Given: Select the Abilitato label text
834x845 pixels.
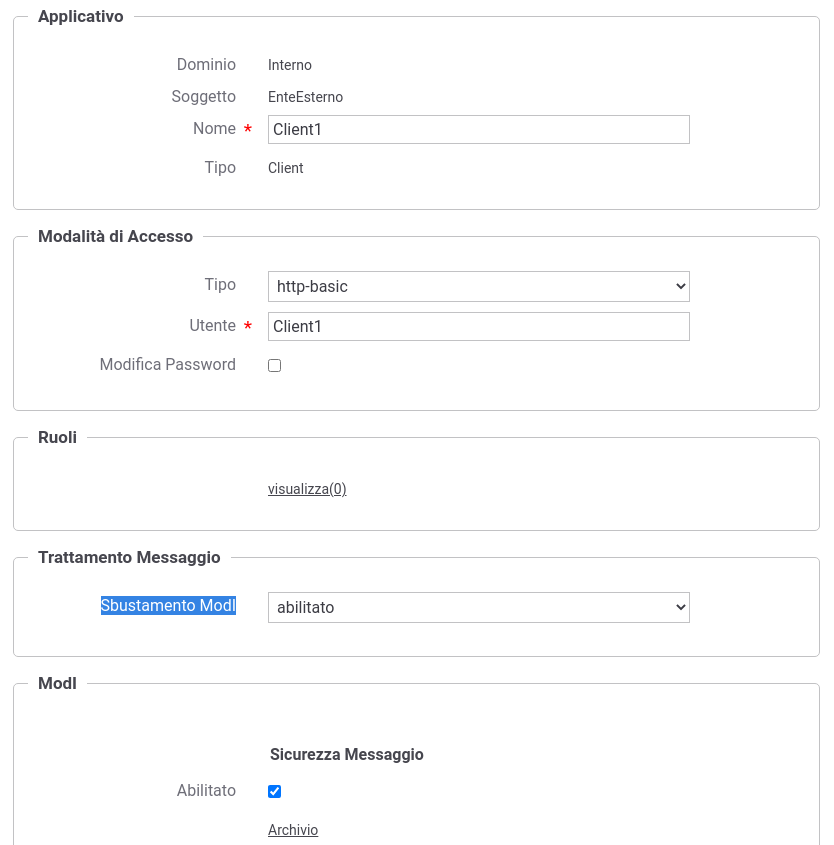Looking at the screenshot, I should (x=206, y=790).
